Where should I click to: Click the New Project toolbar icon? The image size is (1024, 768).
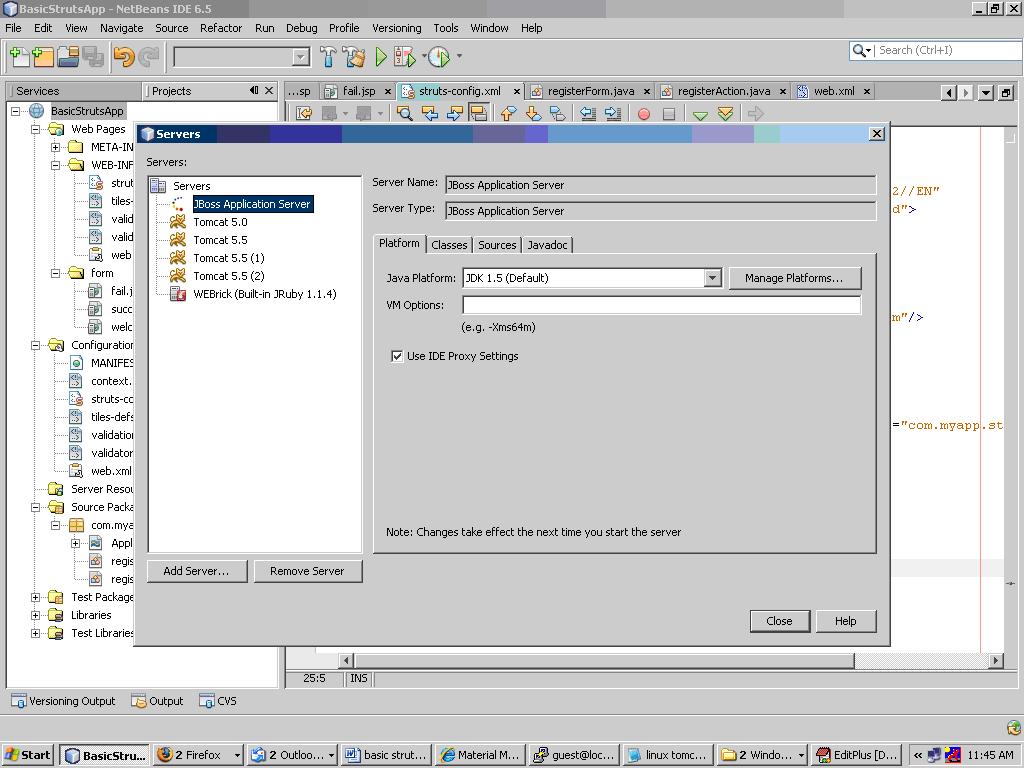(x=42, y=57)
